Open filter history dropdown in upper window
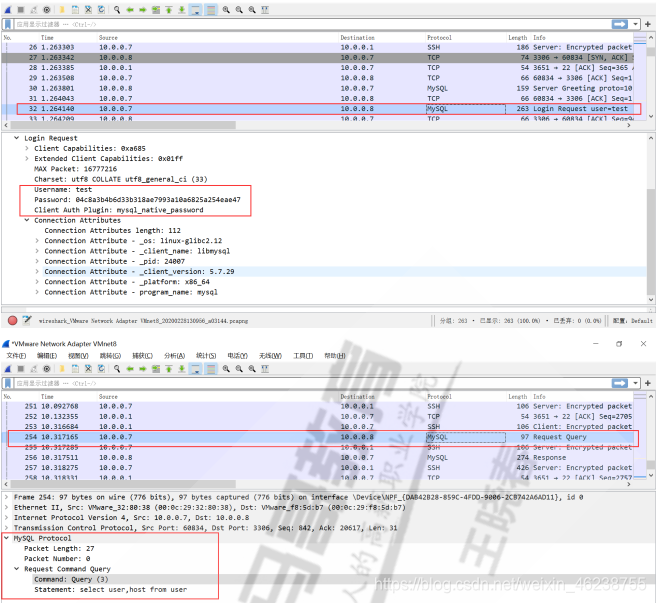The image size is (656, 603). pos(636,24)
